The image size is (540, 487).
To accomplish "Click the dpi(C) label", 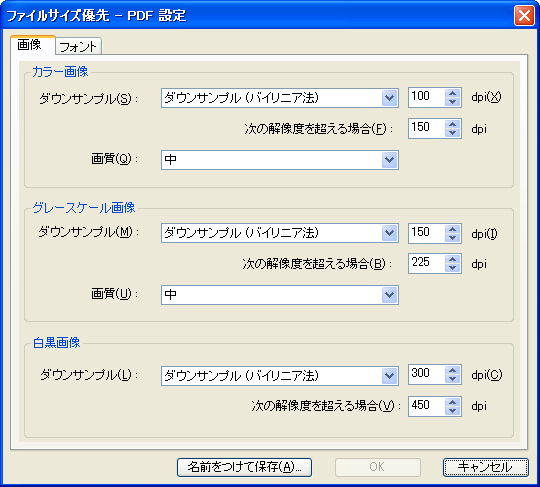I will [x=487, y=375].
